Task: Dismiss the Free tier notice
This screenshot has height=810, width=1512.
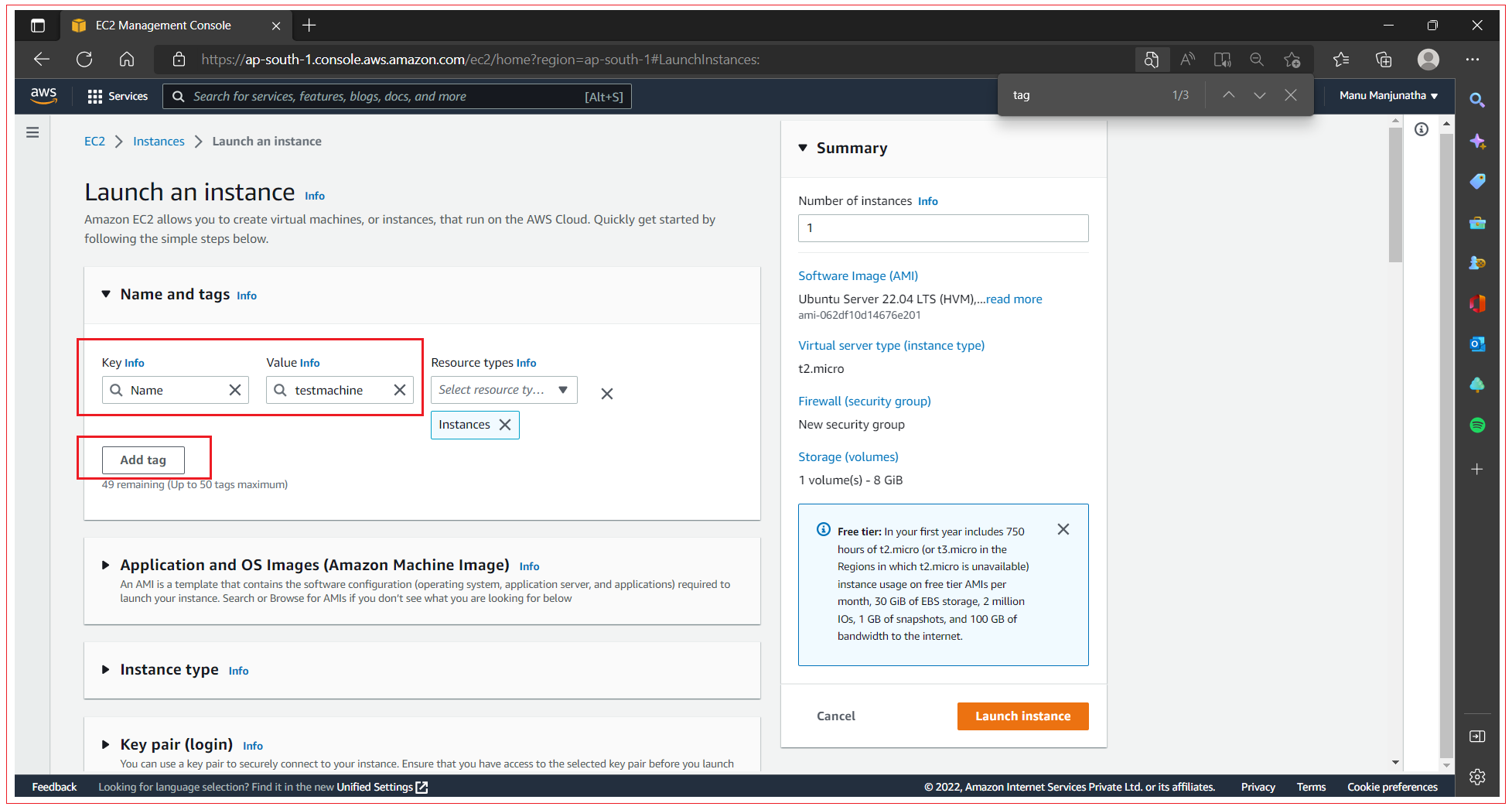Action: click(1063, 529)
